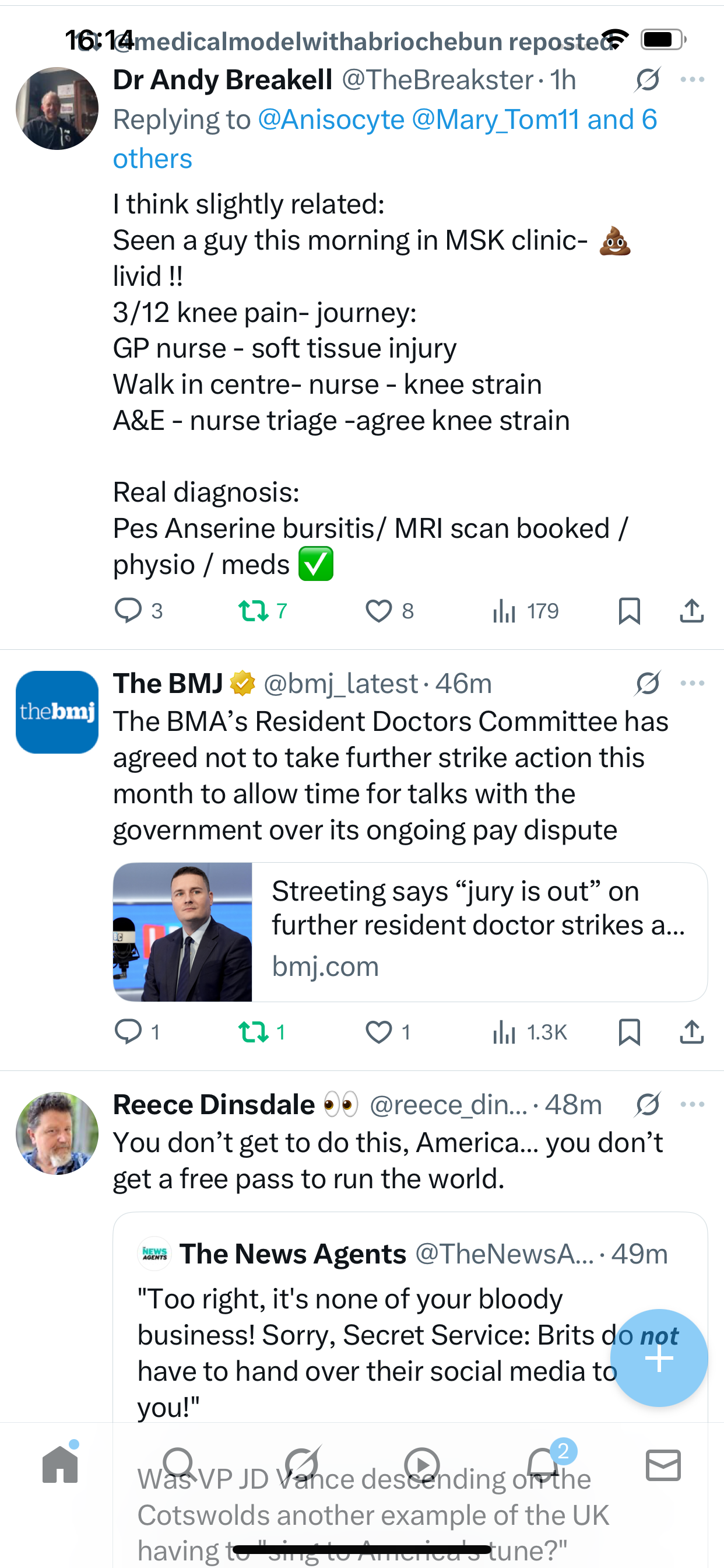This screenshot has width=724, height=1568.
Task: Share The BMJ tweet
Action: [x=691, y=1032]
